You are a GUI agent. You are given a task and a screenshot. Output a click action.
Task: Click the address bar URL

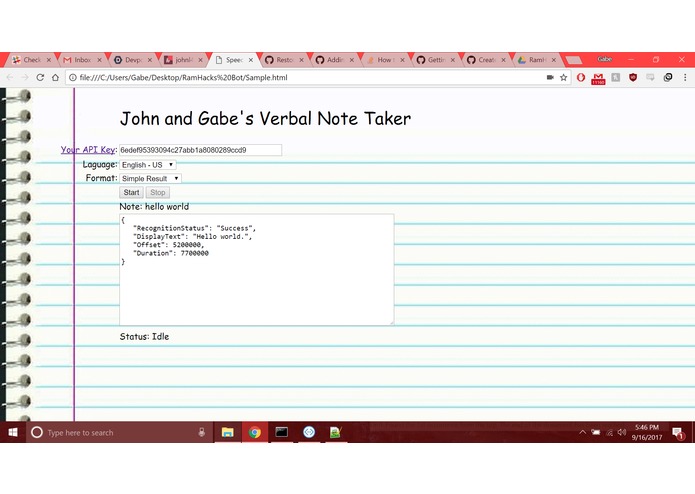click(x=184, y=78)
